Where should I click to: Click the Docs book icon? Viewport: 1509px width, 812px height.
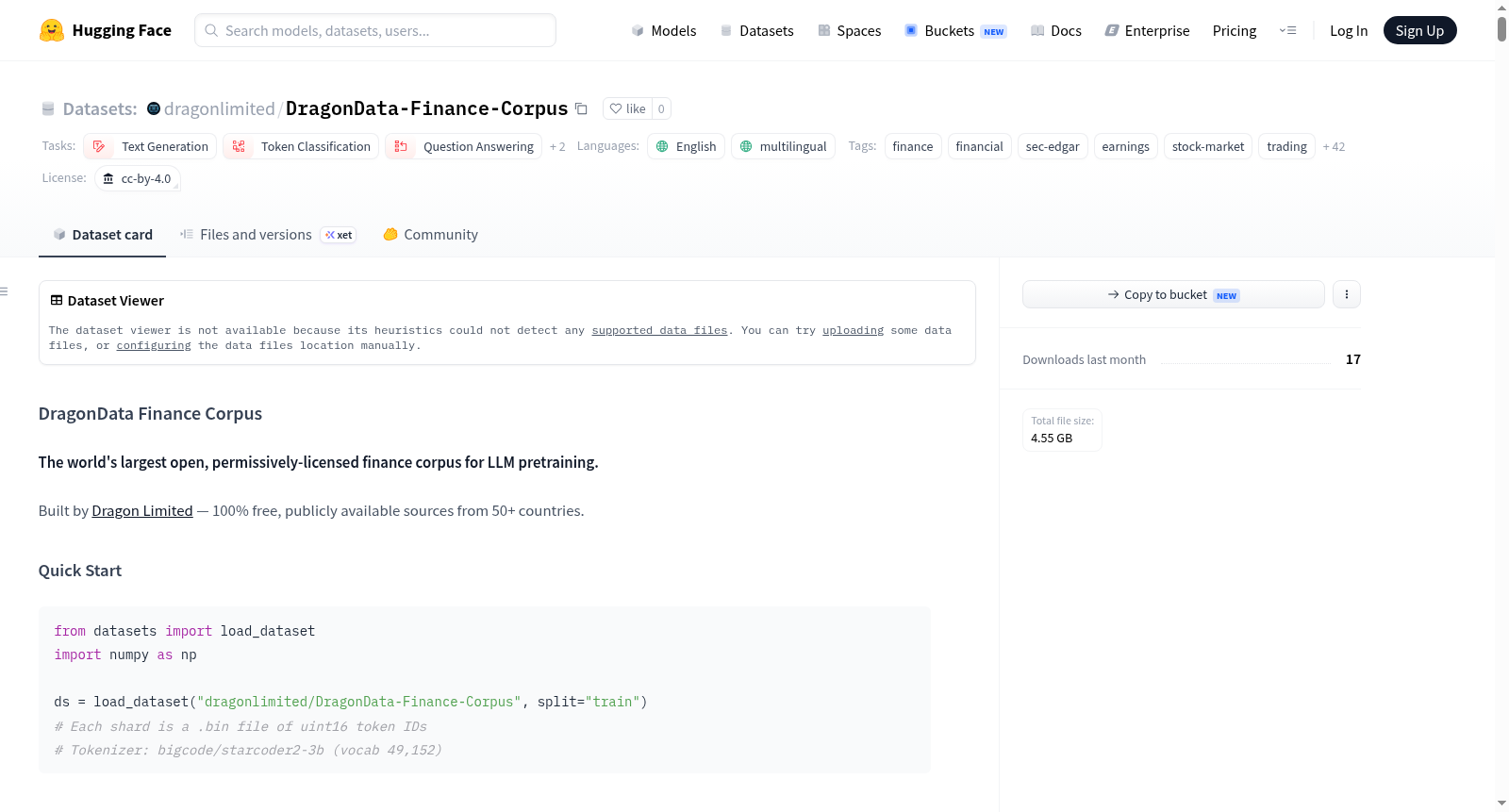coord(1037,30)
